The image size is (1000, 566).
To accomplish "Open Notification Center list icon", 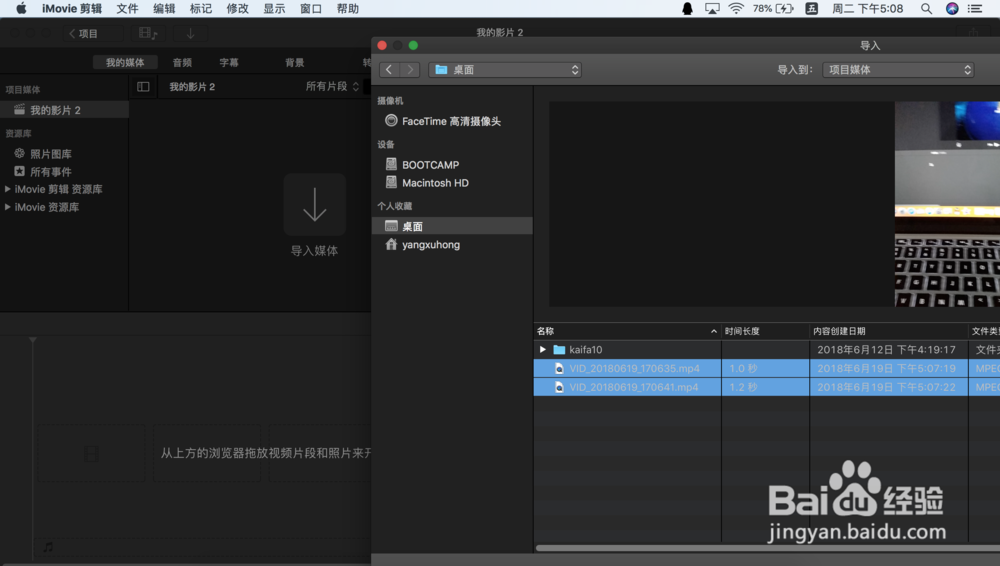I will click(975, 8).
